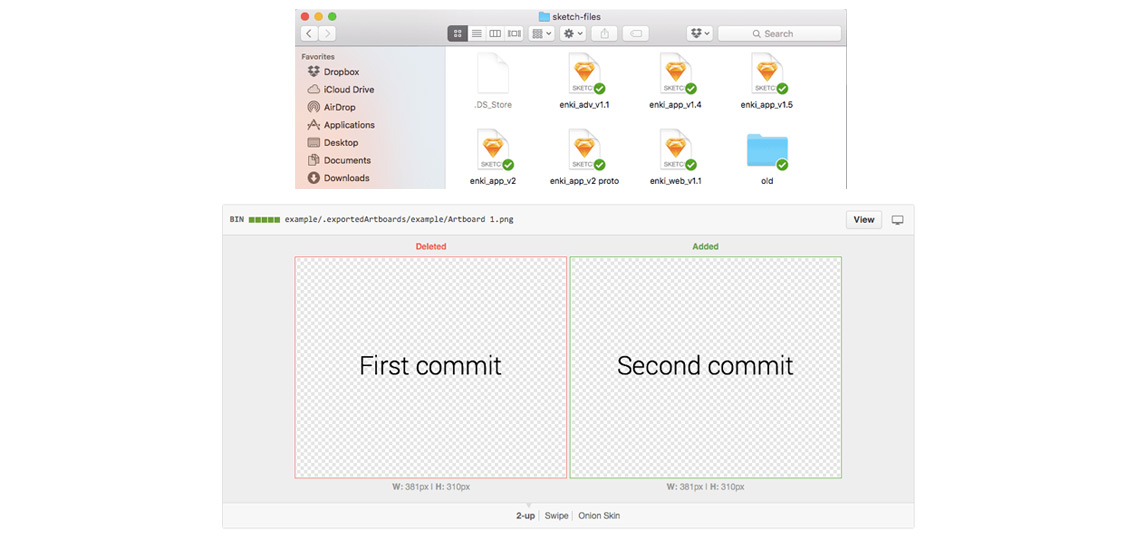Select Downloads in the sidebar

pyautogui.click(x=338, y=178)
